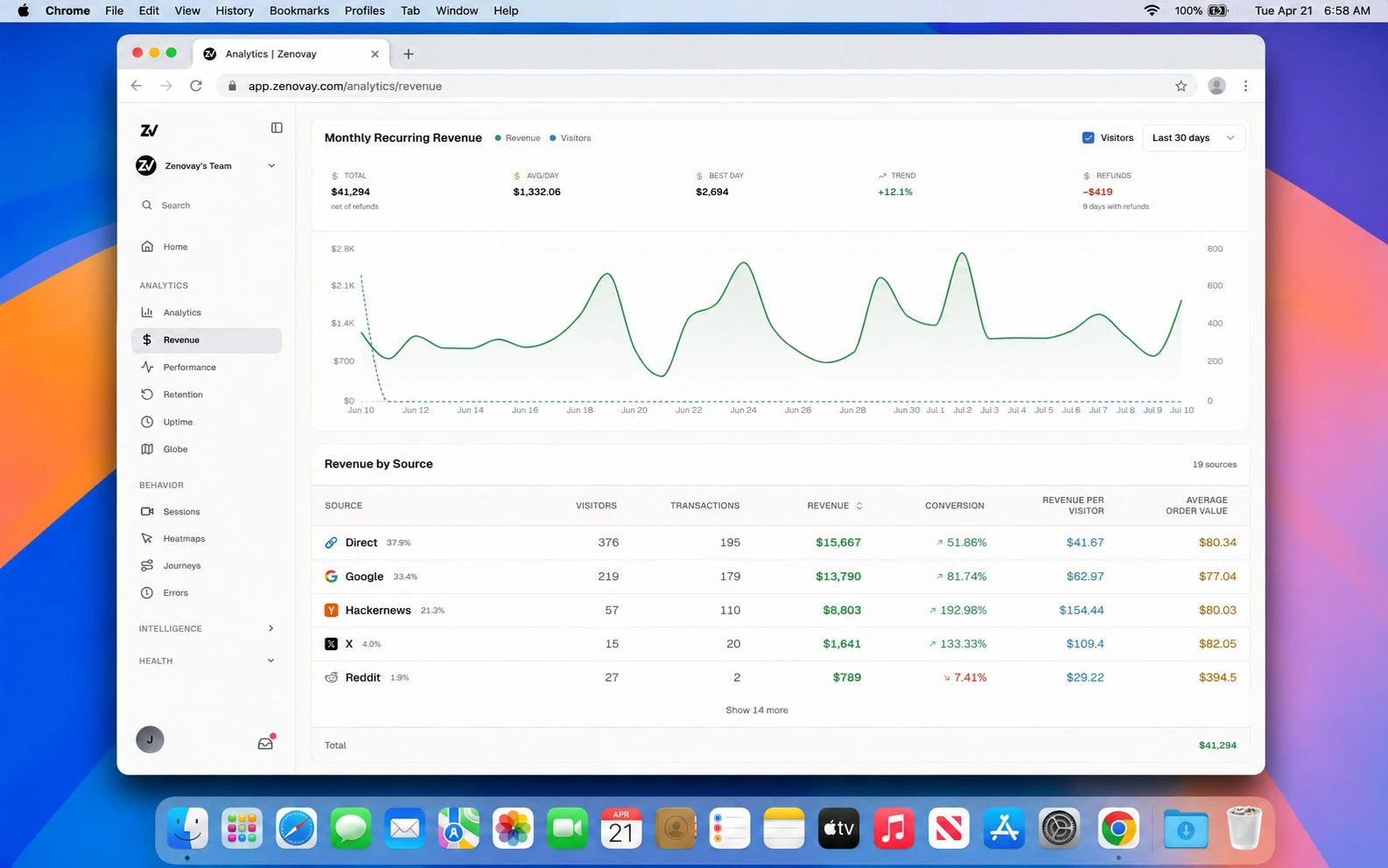Open Zenovay's Team switcher dropdown
The width and height of the screenshot is (1388, 868).
207,165
